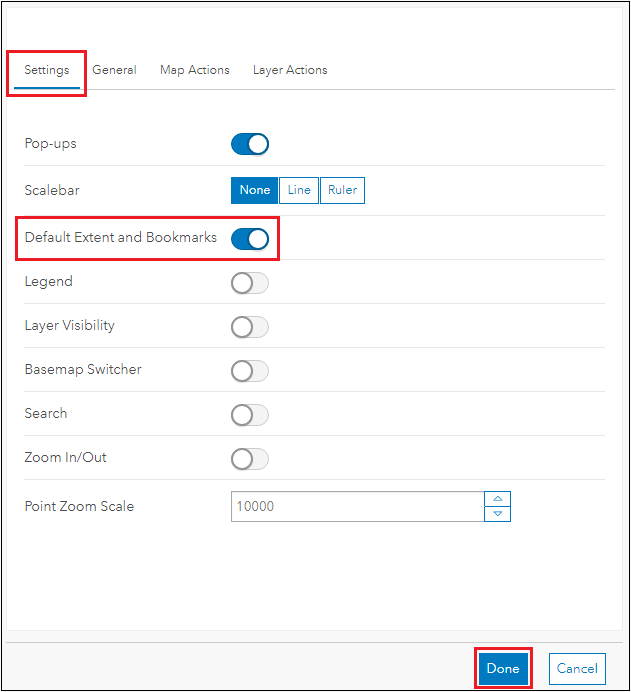Viewport: 631px width, 692px height.
Task: Enable the Legend toggle
Action: (x=250, y=283)
